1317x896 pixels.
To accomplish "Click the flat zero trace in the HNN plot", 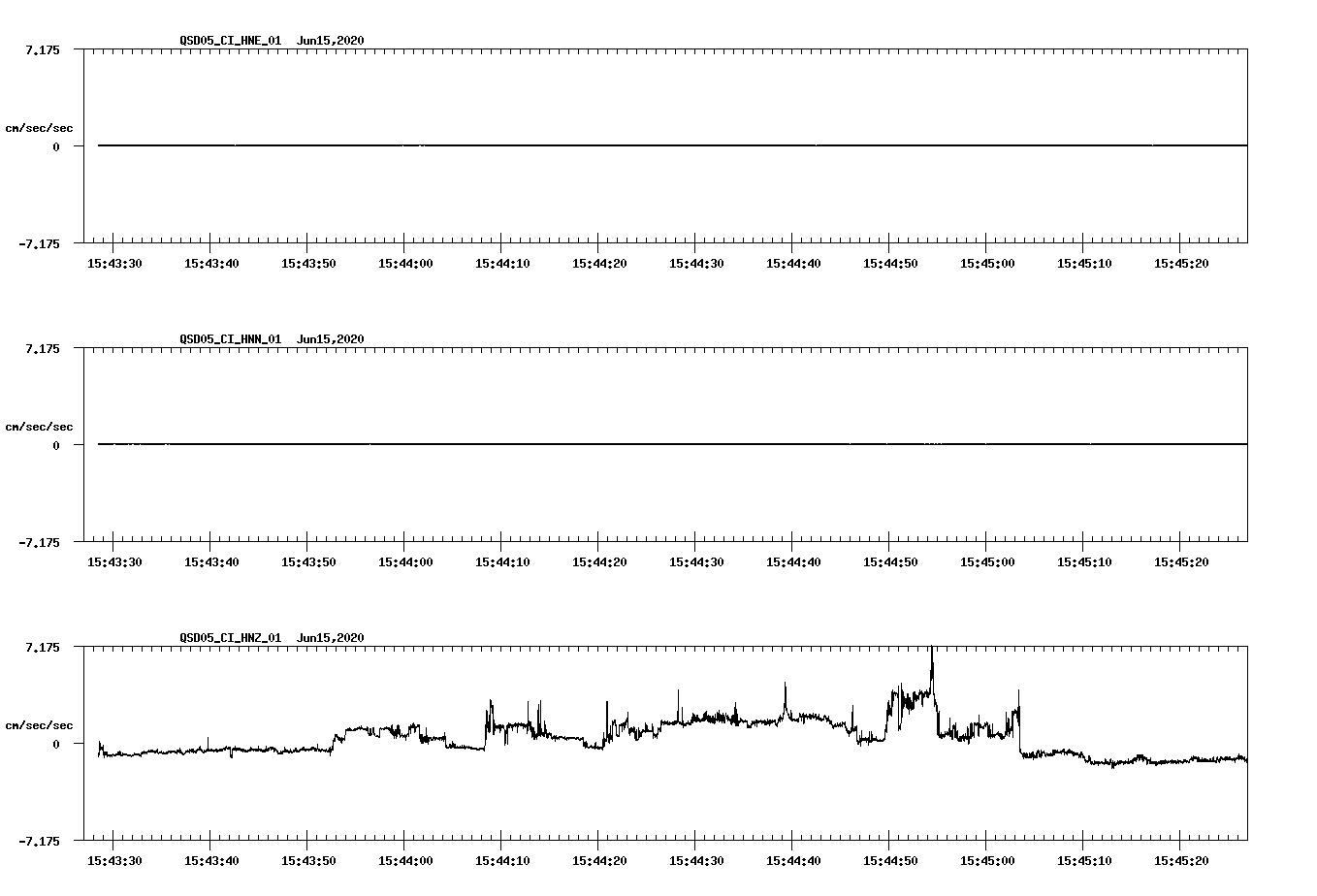I will tap(672, 444).
